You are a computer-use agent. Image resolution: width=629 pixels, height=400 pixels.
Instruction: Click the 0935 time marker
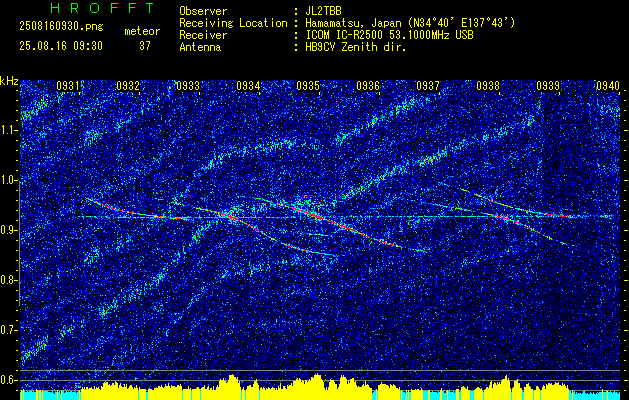(x=308, y=85)
